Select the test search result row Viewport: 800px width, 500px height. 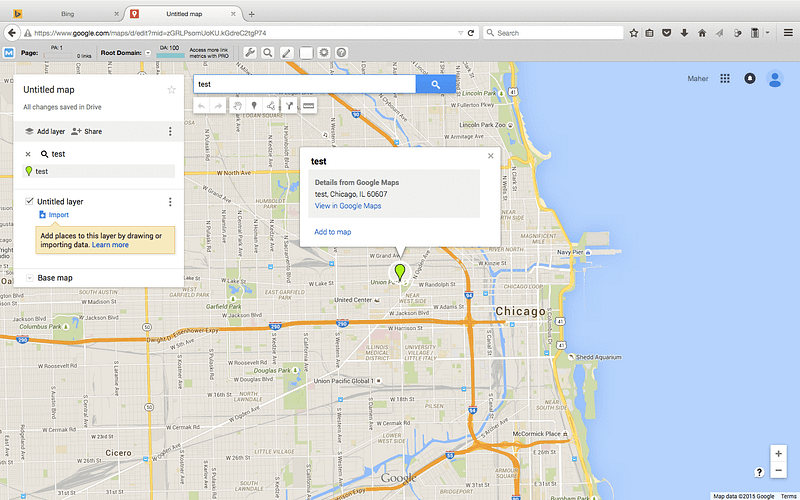pyautogui.click(x=98, y=171)
